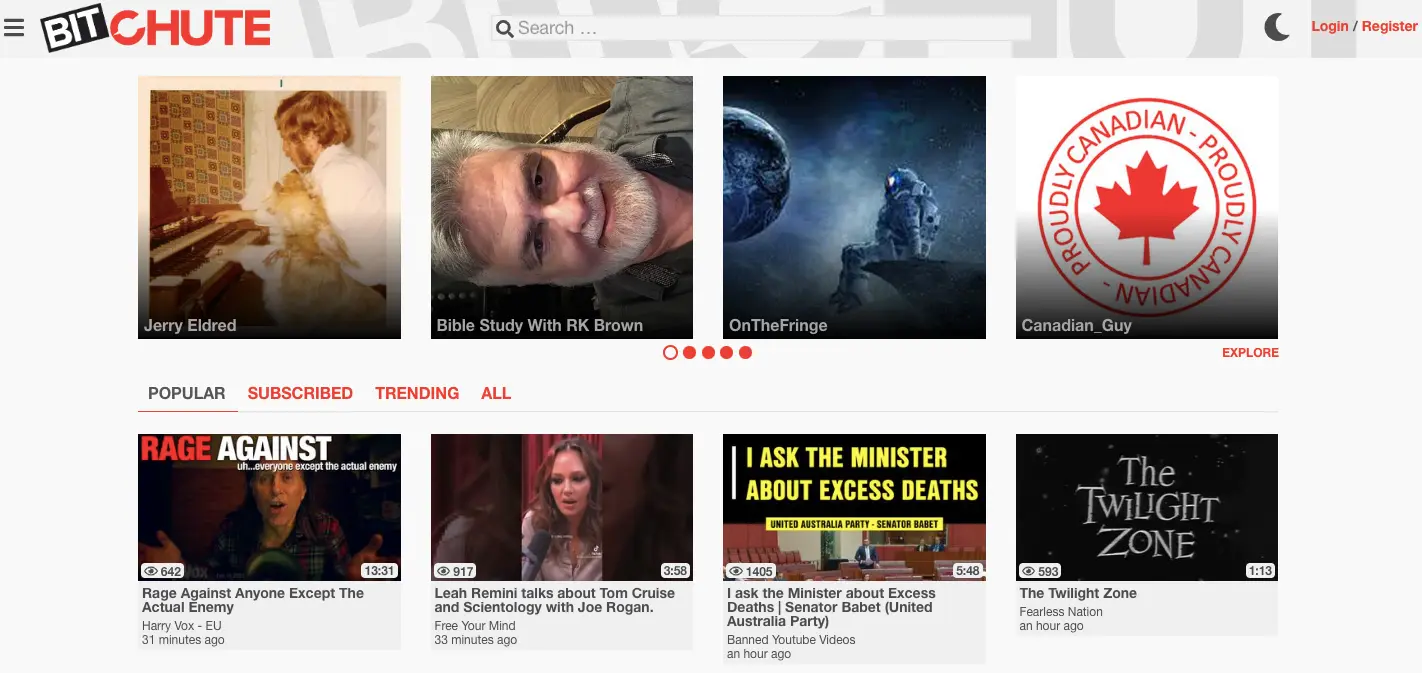Select the first carousel page dot
The width and height of the screenshot is (1422, 673).
pos(670,352)
